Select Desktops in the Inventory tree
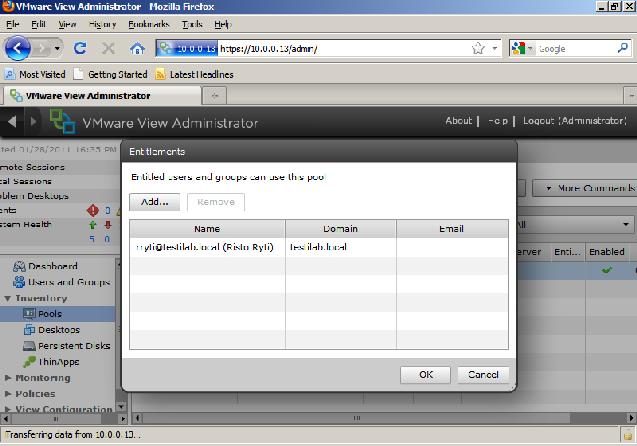 (52, 329)
